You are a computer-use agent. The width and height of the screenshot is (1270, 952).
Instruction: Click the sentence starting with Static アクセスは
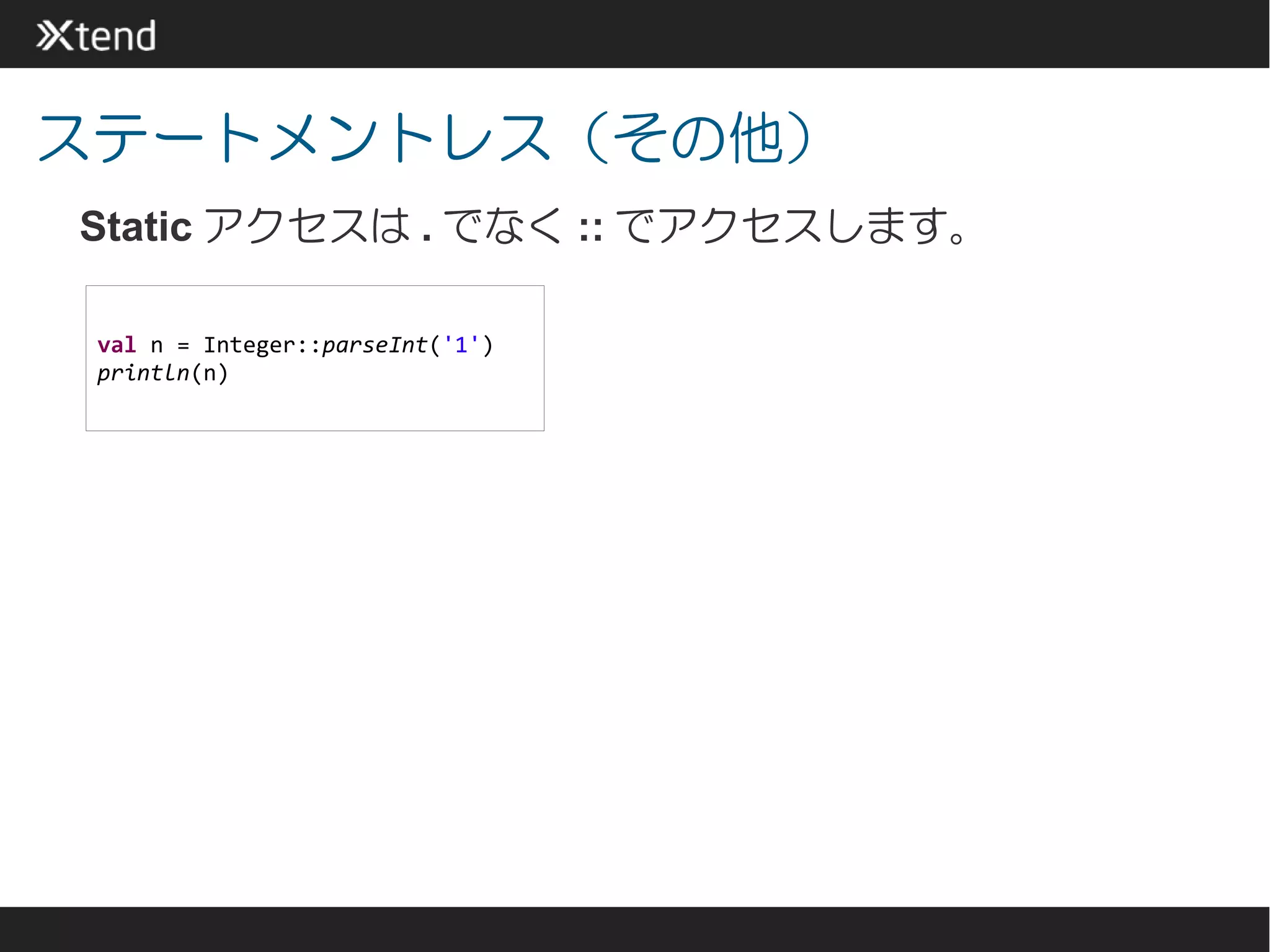(523, 226)
